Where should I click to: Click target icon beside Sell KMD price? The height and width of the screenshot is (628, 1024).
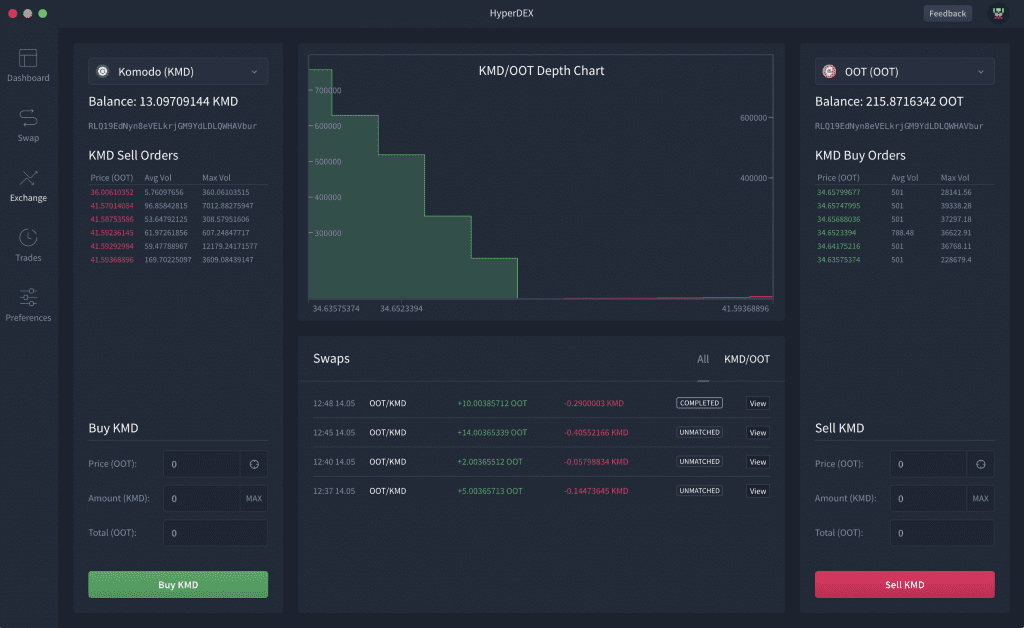980,464
